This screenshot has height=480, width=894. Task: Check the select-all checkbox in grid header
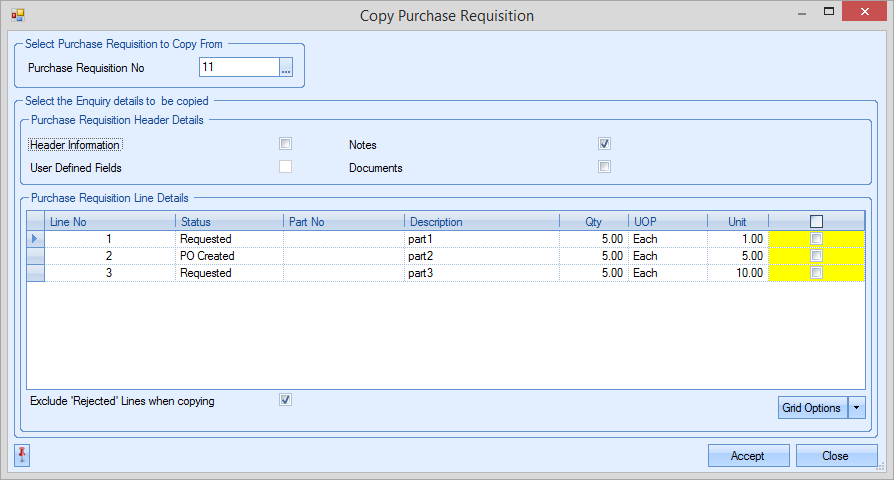click(816, 221)
